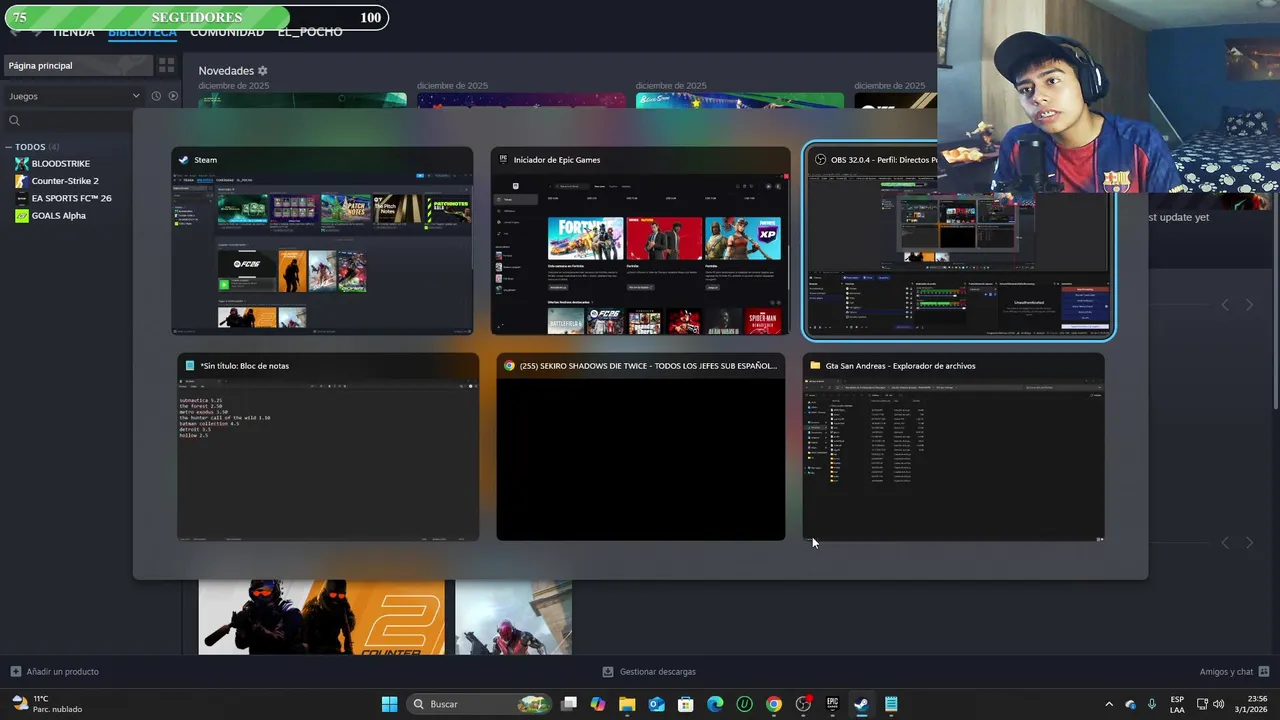
Task: Open the Counter-Strike 2 game card
Action: pyautogui.click(x=322, y=617)
